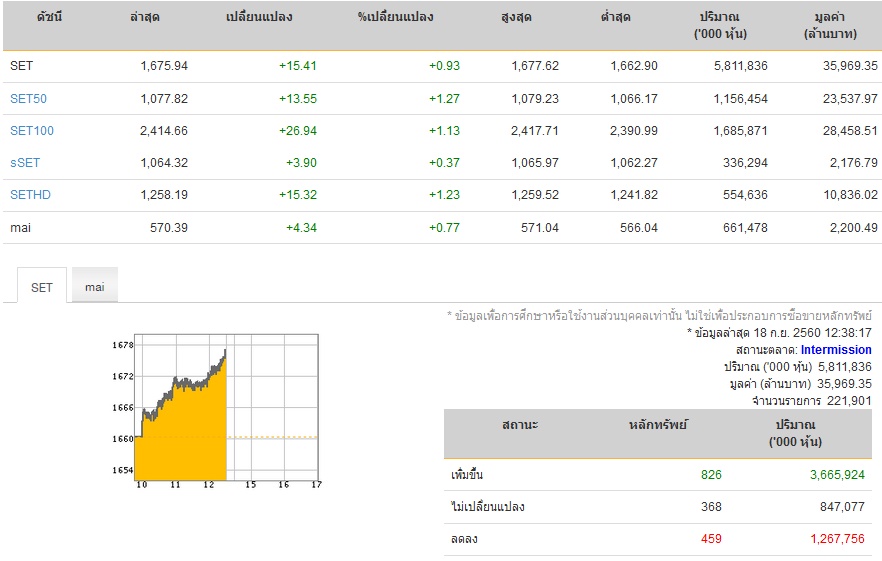Open the SET50 index link
The height and width of the screenshot is (561, 882).
pyautogui.click(x=28, y=98)
